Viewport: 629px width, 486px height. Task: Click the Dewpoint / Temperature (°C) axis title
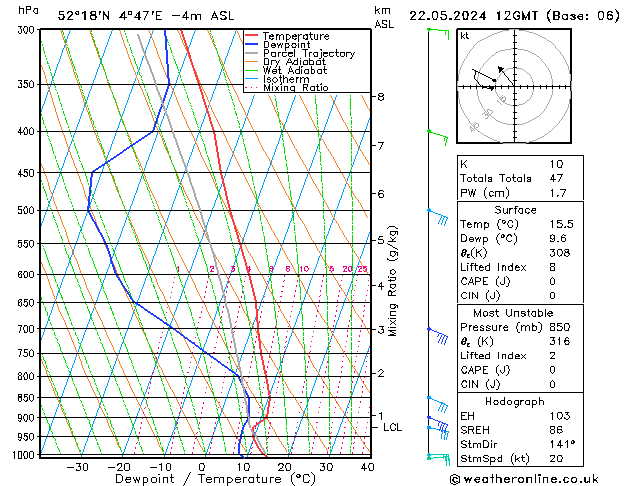(215, 479)
